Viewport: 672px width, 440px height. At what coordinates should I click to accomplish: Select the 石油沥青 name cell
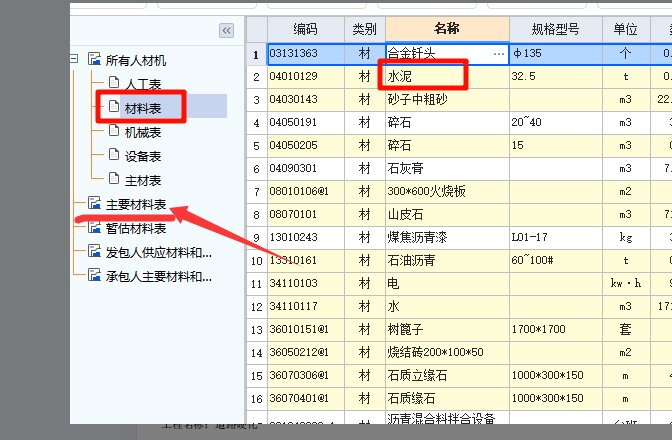447,260
